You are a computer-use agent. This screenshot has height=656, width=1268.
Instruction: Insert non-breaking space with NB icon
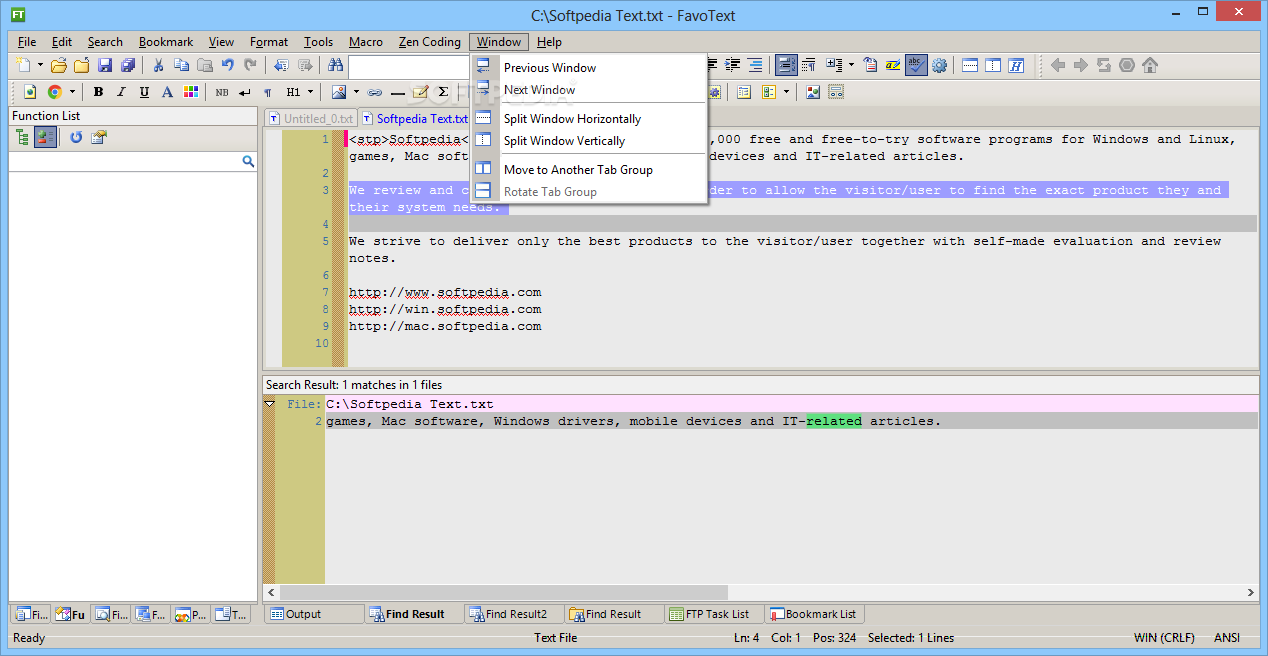[221, 92]
